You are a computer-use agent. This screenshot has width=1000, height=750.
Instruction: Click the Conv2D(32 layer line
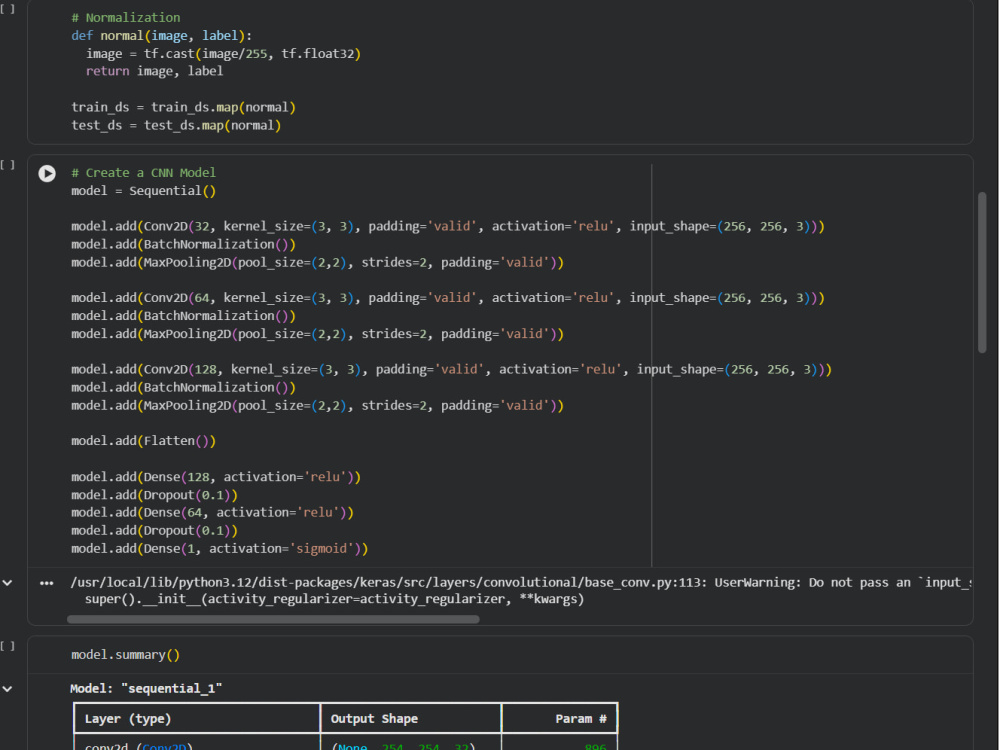[448, 226]
